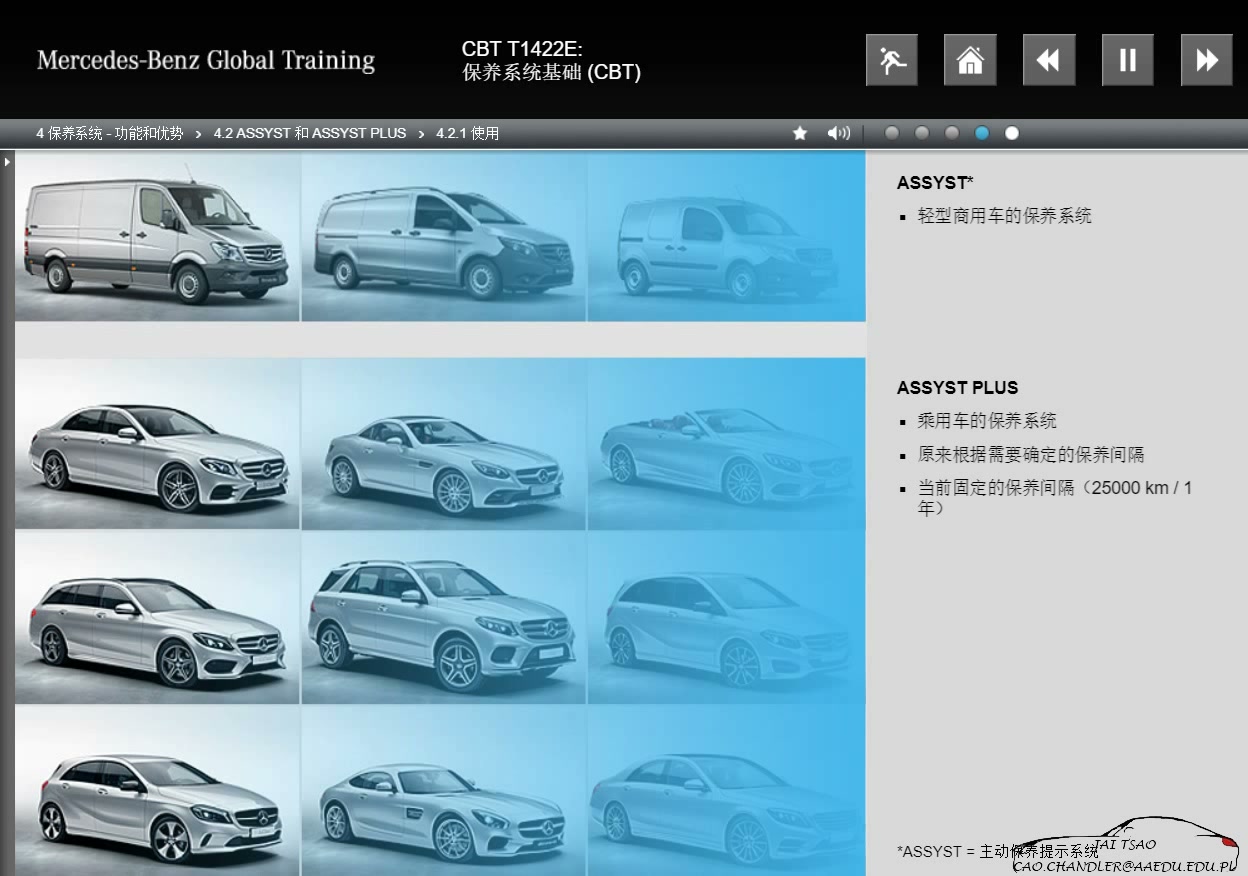This screenshot has width=1248, height=876.
Task: Click the A-Class hatchback thumbnail
Action: click(157, 791)
